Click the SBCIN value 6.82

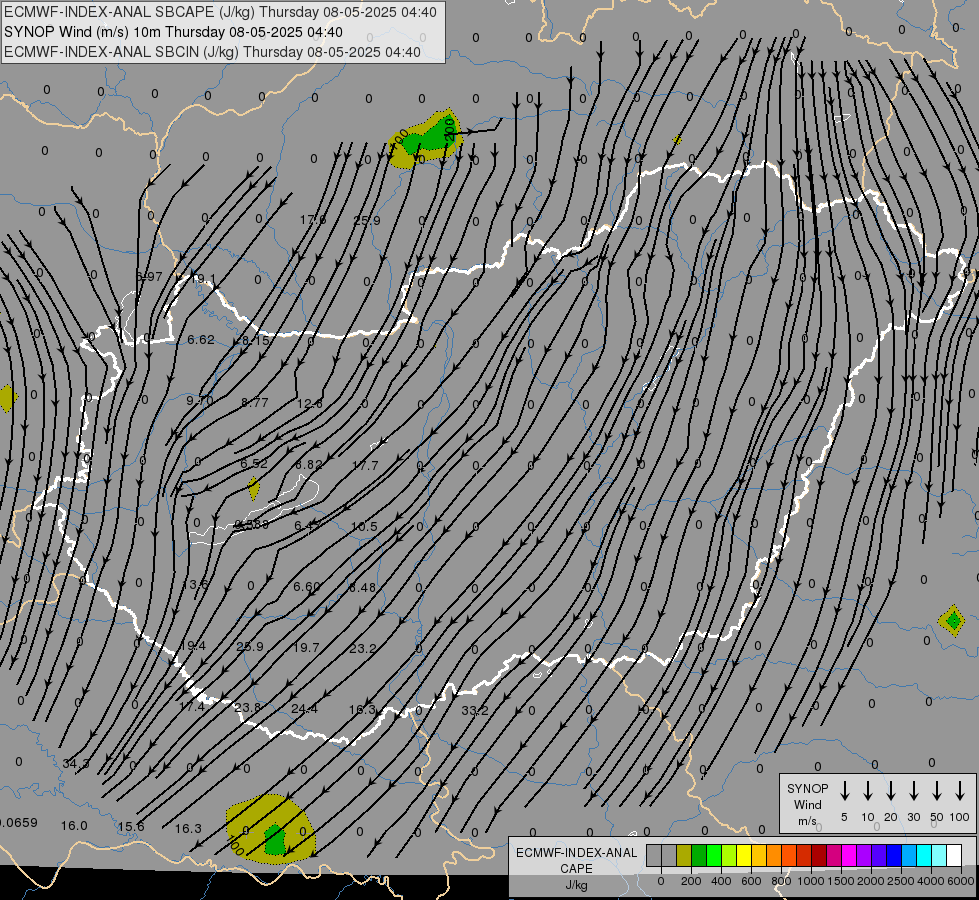point(309,465)
